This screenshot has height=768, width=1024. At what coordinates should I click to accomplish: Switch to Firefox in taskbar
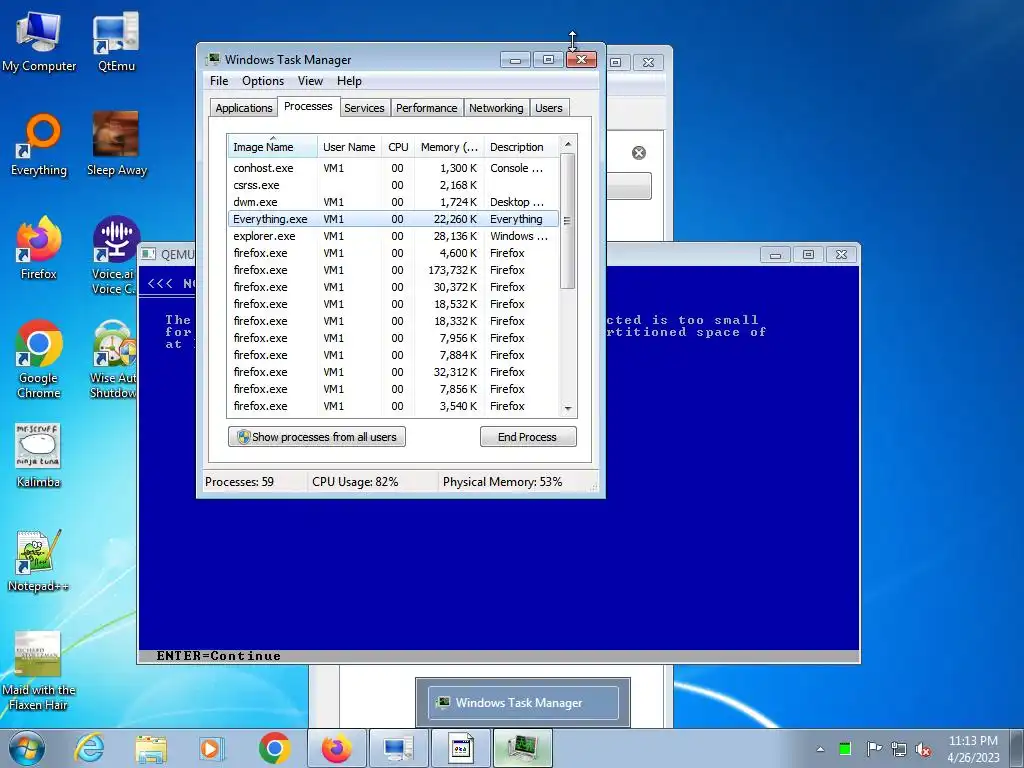point(336,748)
